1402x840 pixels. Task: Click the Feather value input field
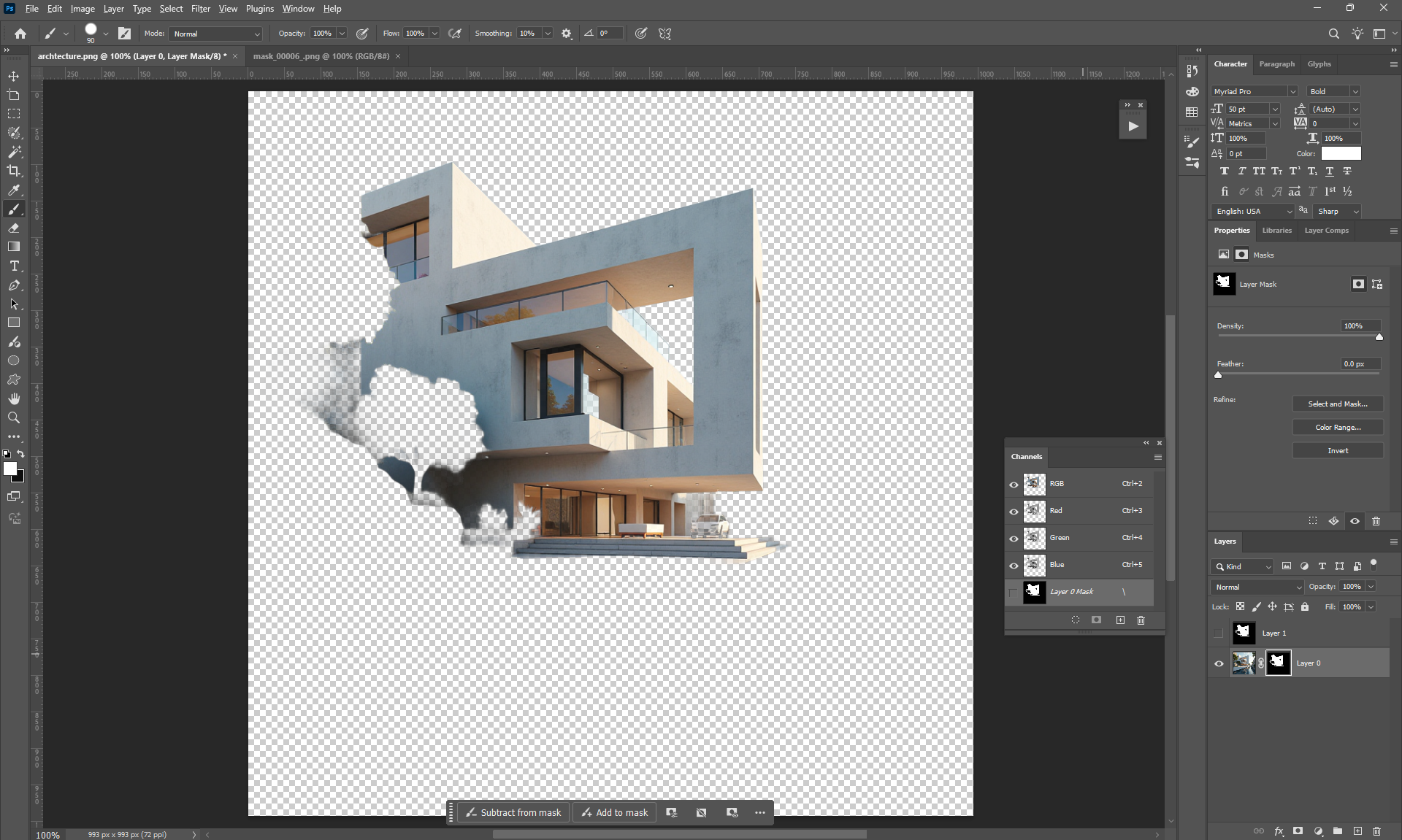(x=1360, y=363)
